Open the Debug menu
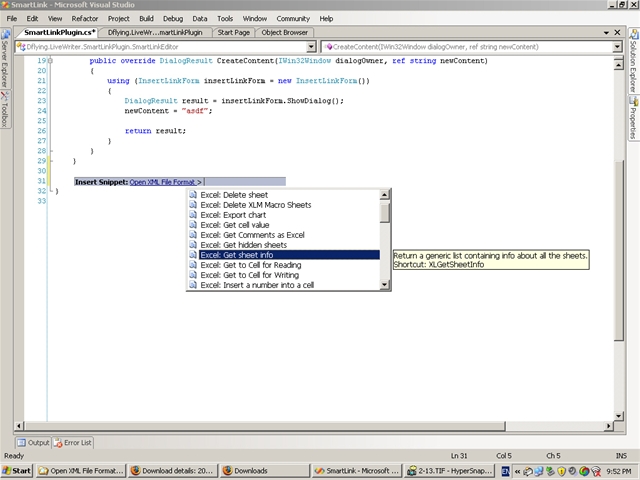 [173, 18]
